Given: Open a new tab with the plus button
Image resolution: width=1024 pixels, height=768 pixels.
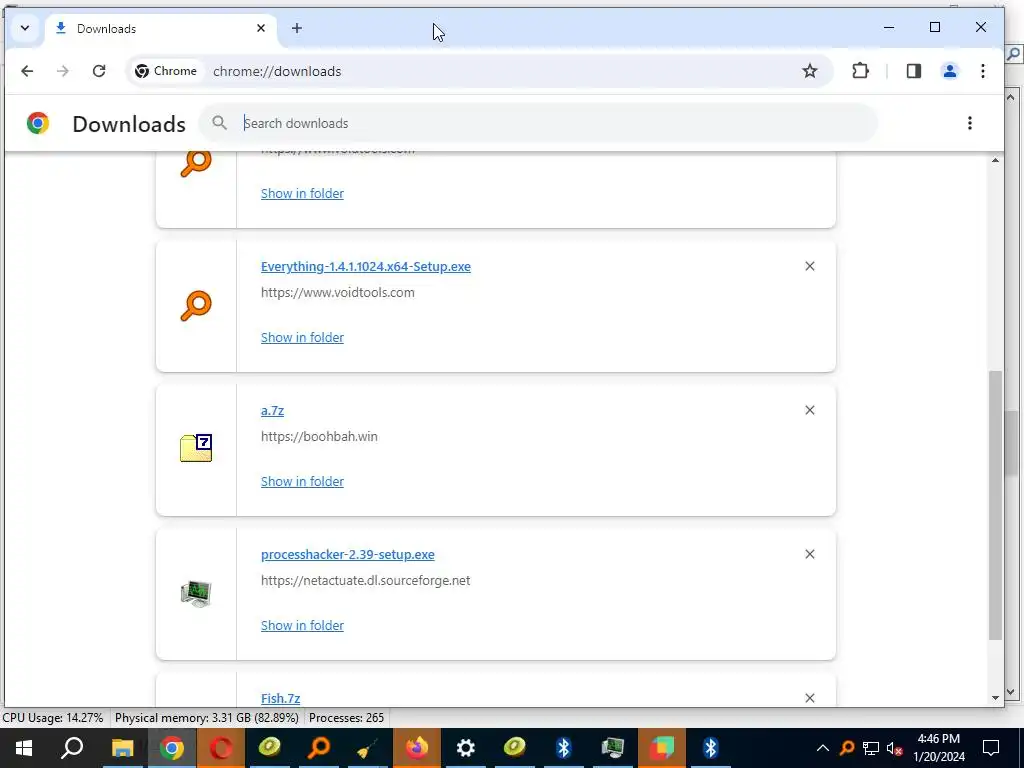Looking at the screenshot, I should [x=296, y=28].
